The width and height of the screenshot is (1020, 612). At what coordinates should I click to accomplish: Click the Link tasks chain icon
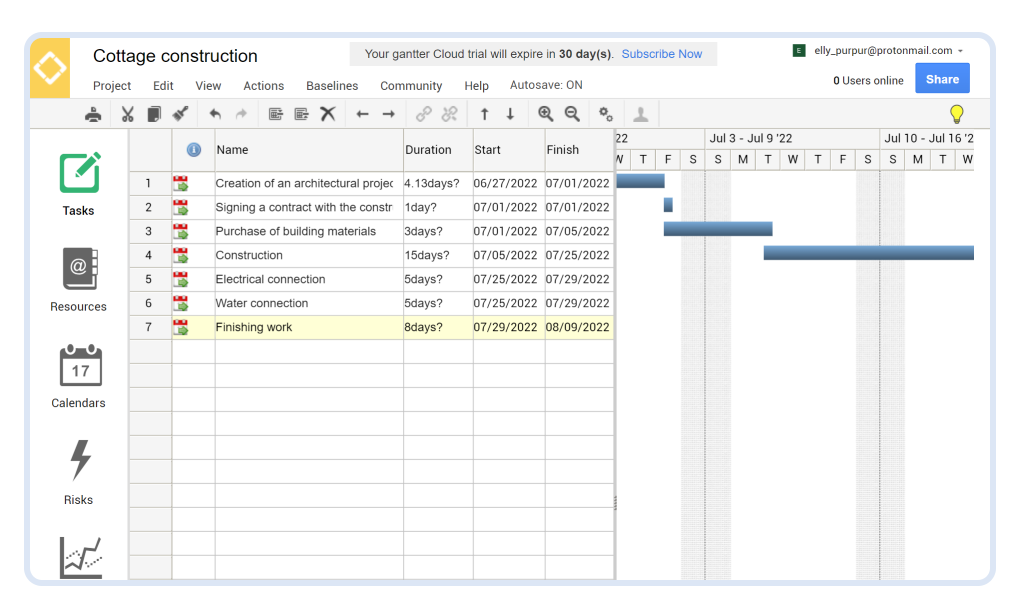(423, 114)
